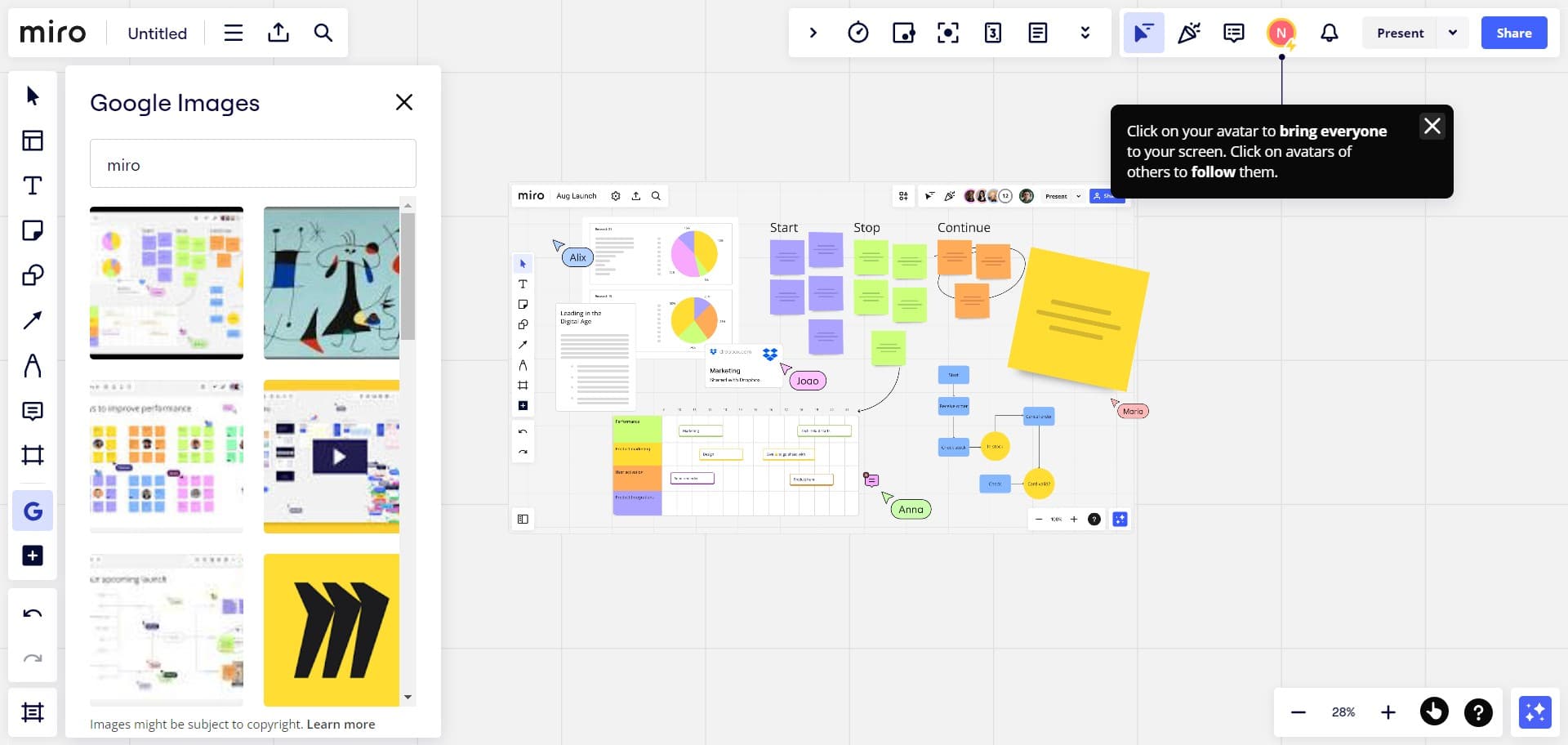
Task: Select the Text tool in left toolbar
Action: (33, 185)
